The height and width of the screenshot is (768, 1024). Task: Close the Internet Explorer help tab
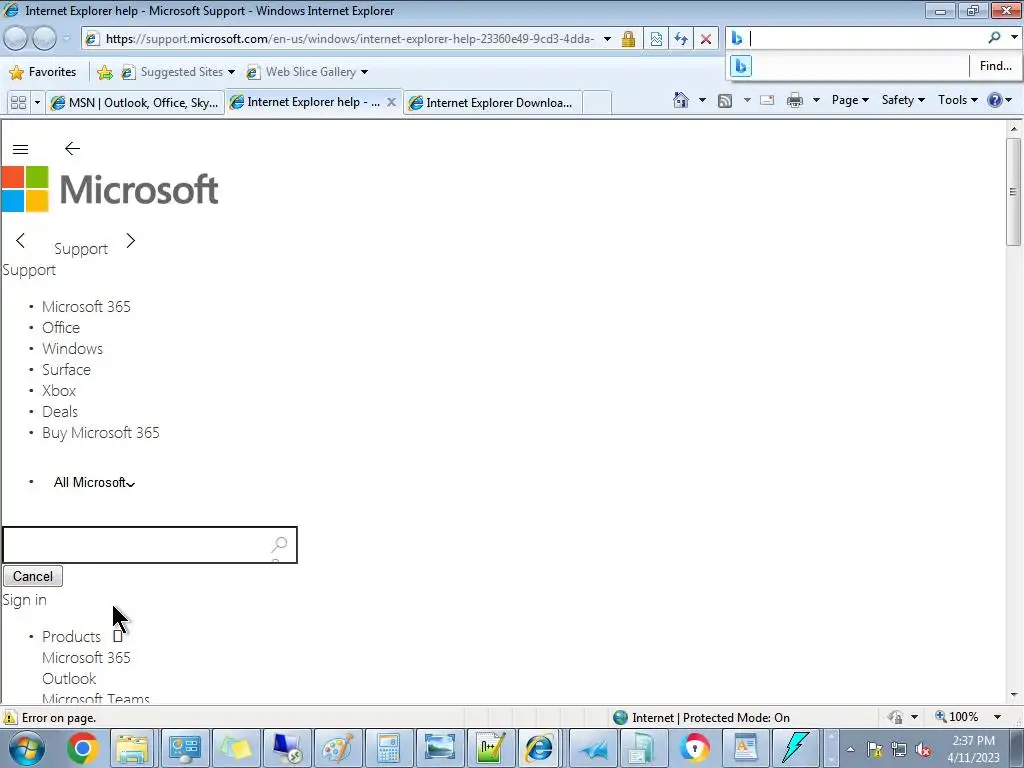391,102
